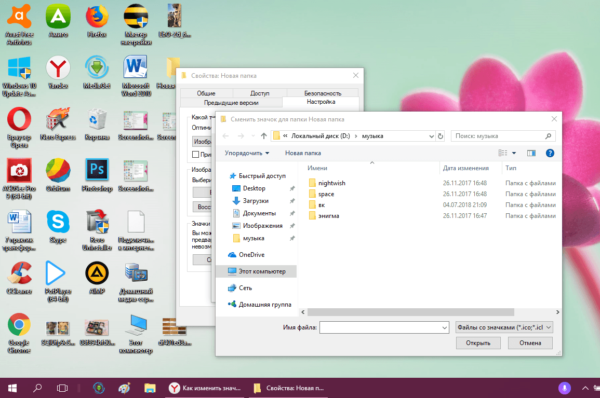Select the Photoshop desktop icon

point(97,175)
